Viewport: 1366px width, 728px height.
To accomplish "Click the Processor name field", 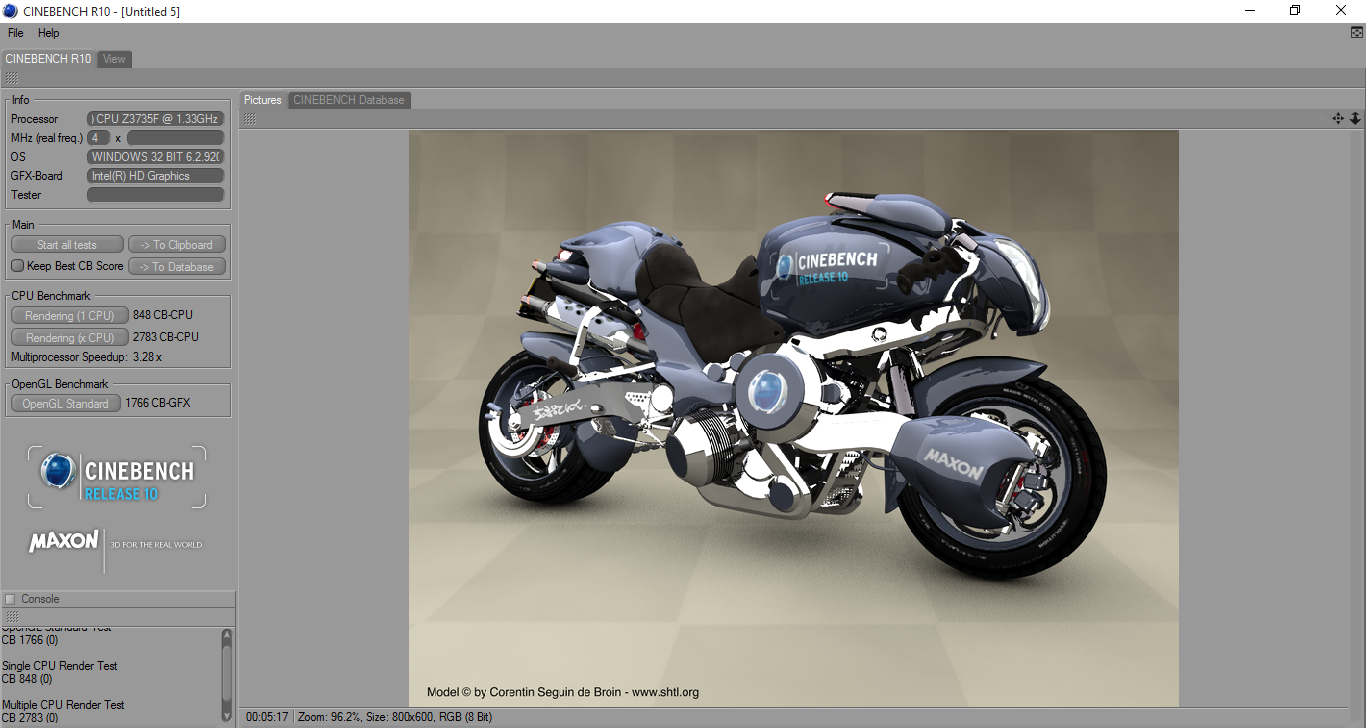I will point(156,119).
